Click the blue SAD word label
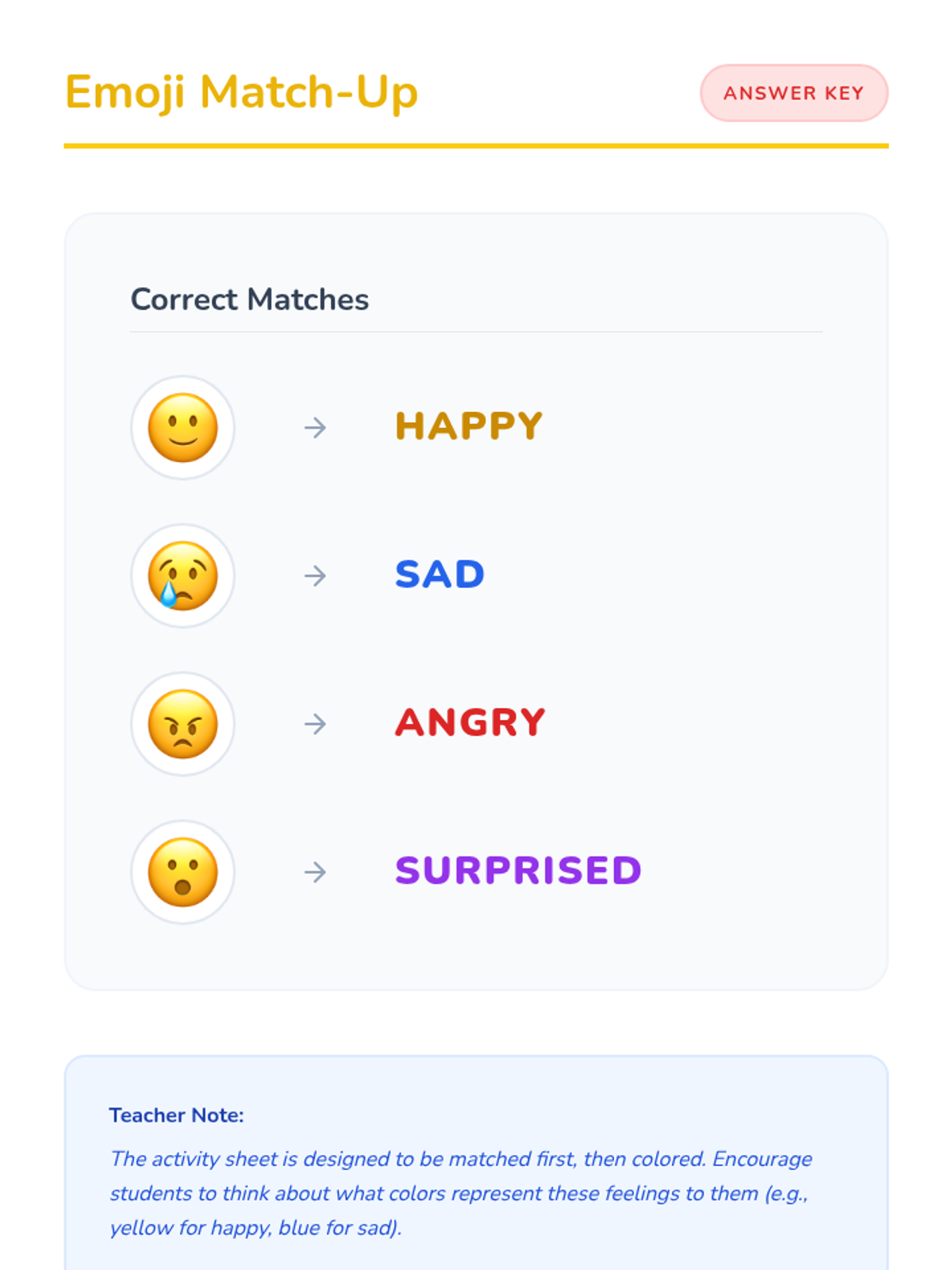 [x=440, y=575]
